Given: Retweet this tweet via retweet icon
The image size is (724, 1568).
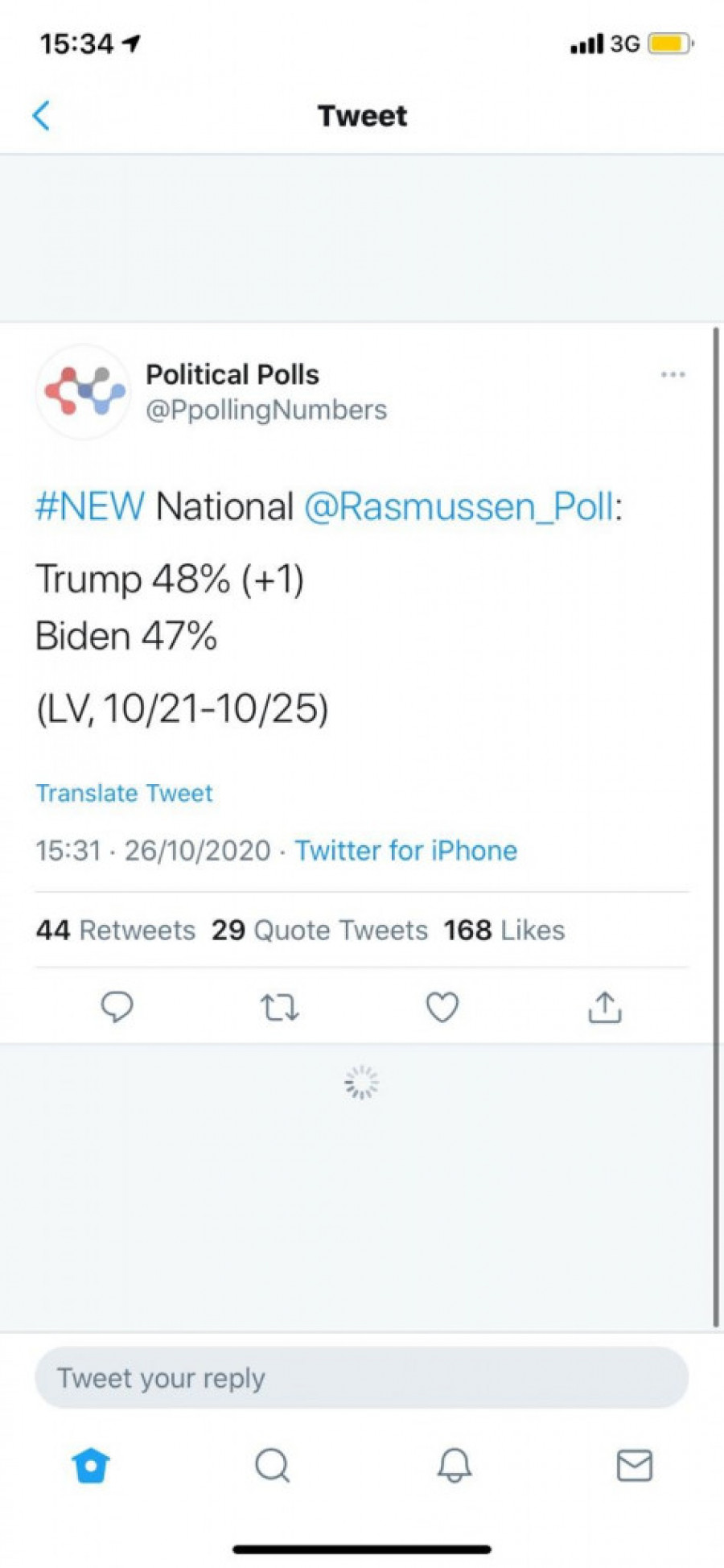Looking at the screenshot, I should pyautogui.click(x=280, y=1007).
